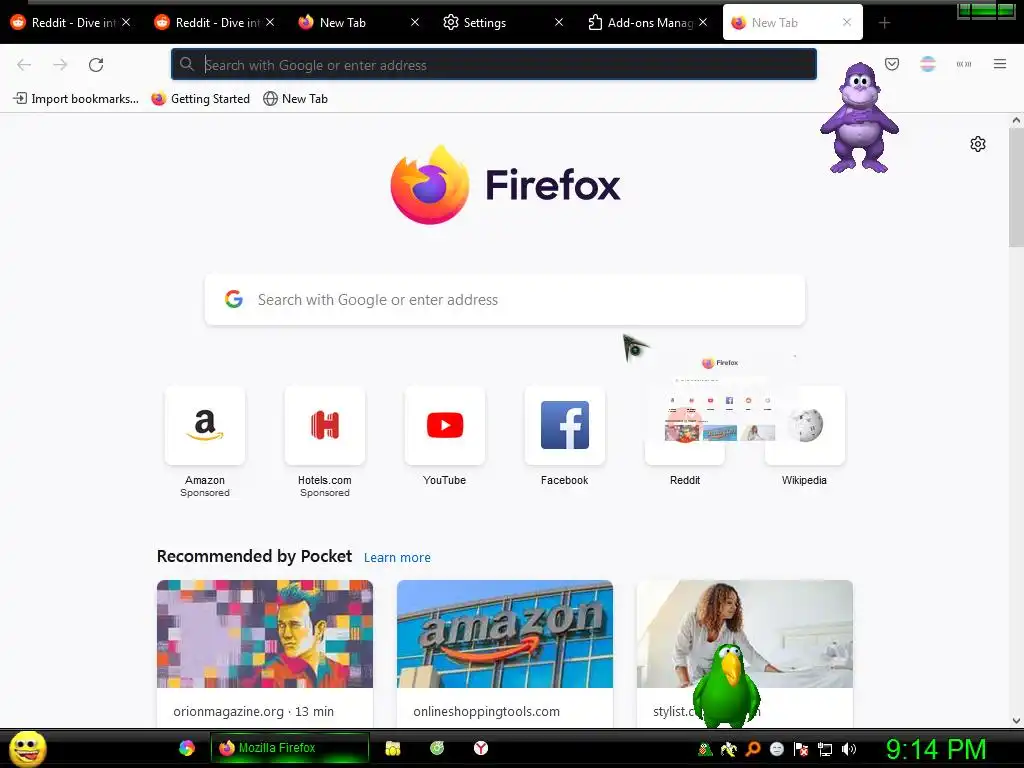1024x768 pixels.
Task: Click the smiley face Start button
Action: tap(27, 748)
